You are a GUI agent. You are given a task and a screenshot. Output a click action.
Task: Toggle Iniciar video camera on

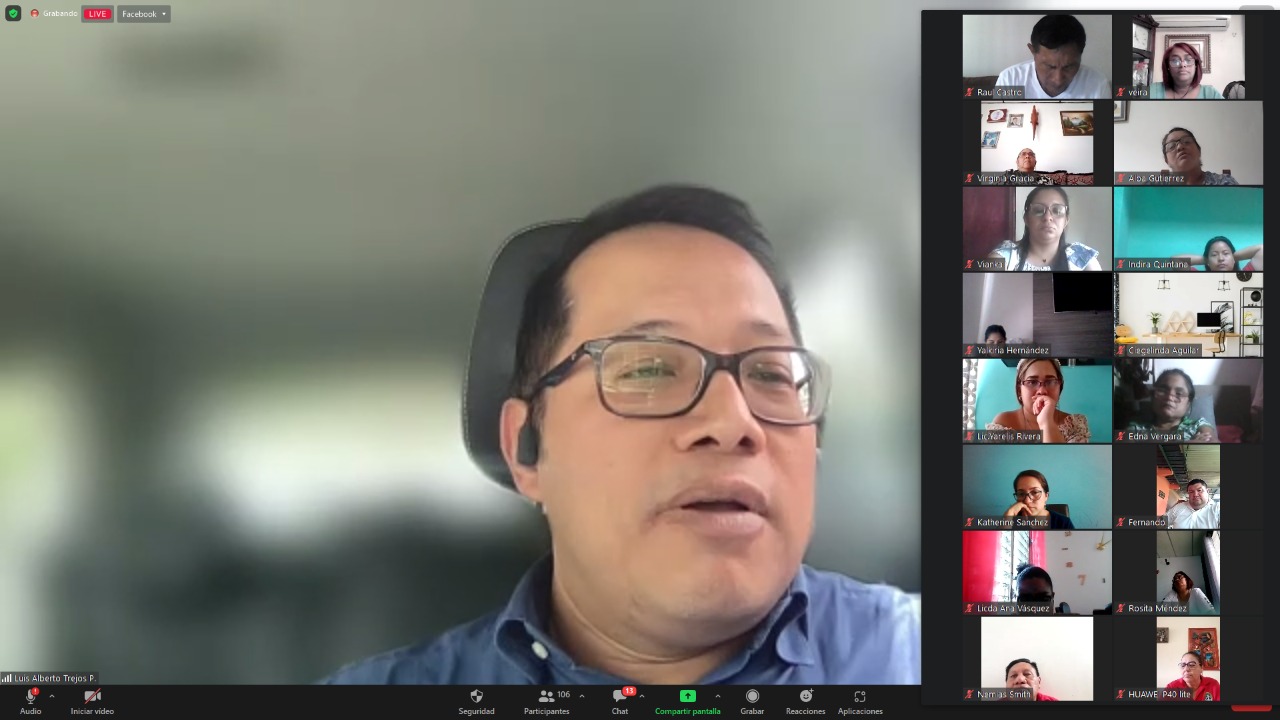[x=92, y=697]
